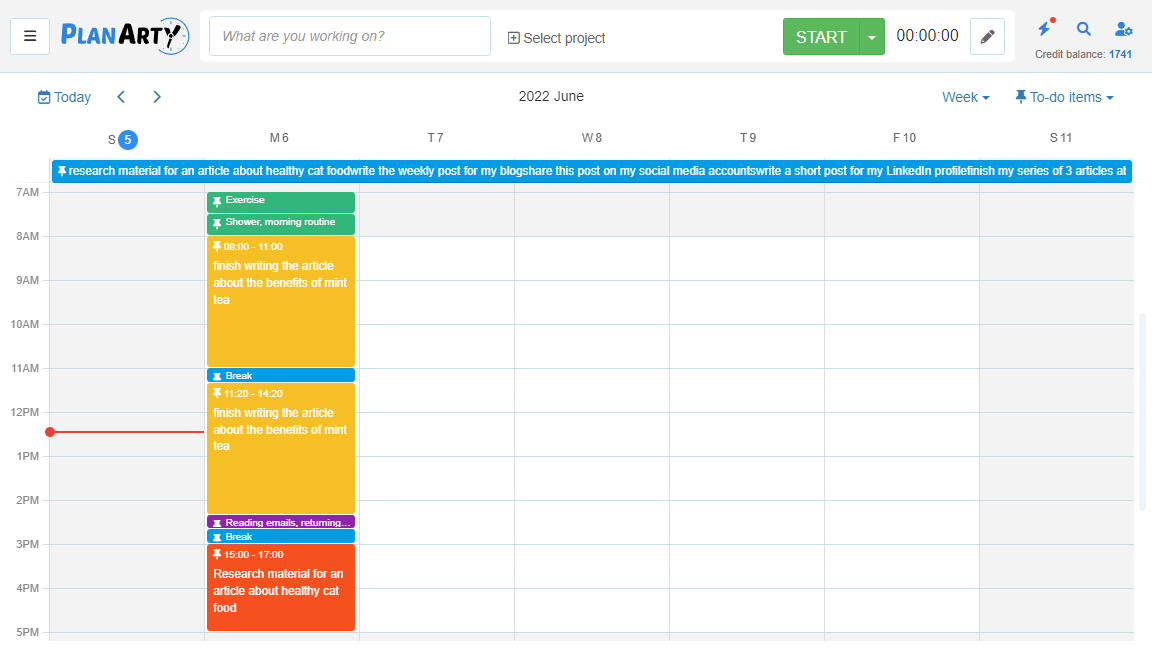Click the 5PM time label
Image resolution: width=1152 pixels, height=647 pixels.
pyautogui.click(x=27, y=632)
